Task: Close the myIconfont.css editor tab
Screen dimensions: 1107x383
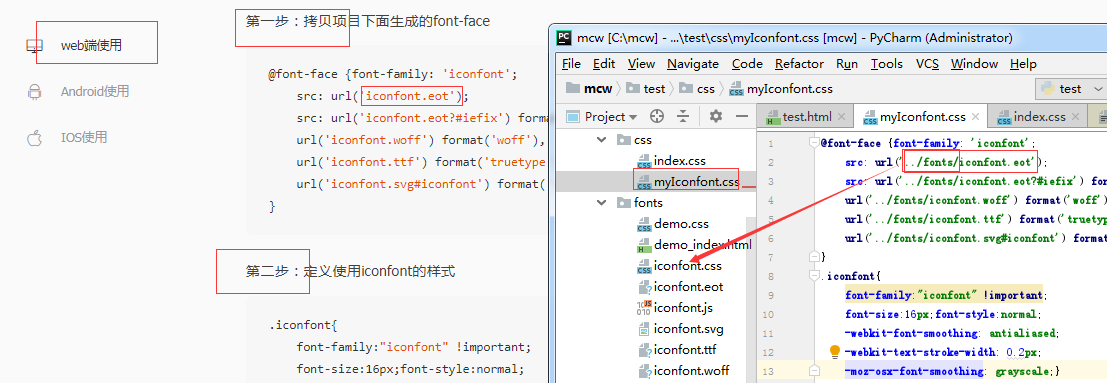Action: [x=976, y=117]
